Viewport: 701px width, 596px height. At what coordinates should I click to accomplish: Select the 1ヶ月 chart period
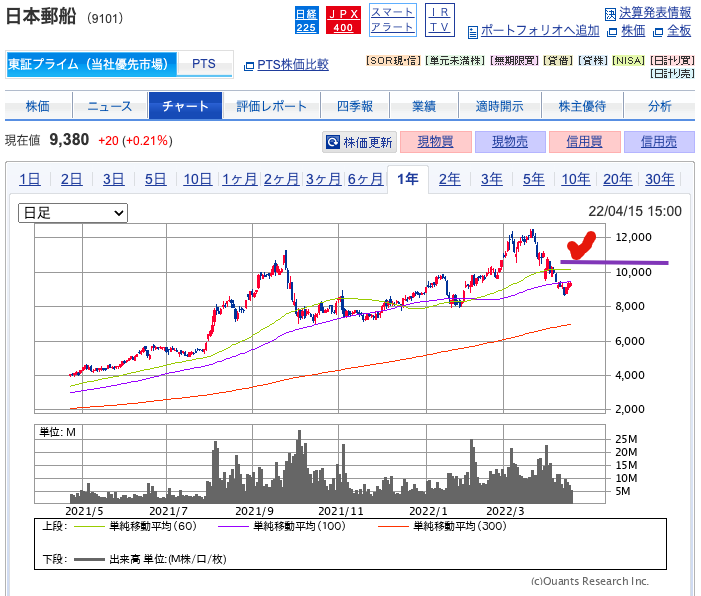tap(240, 179)
